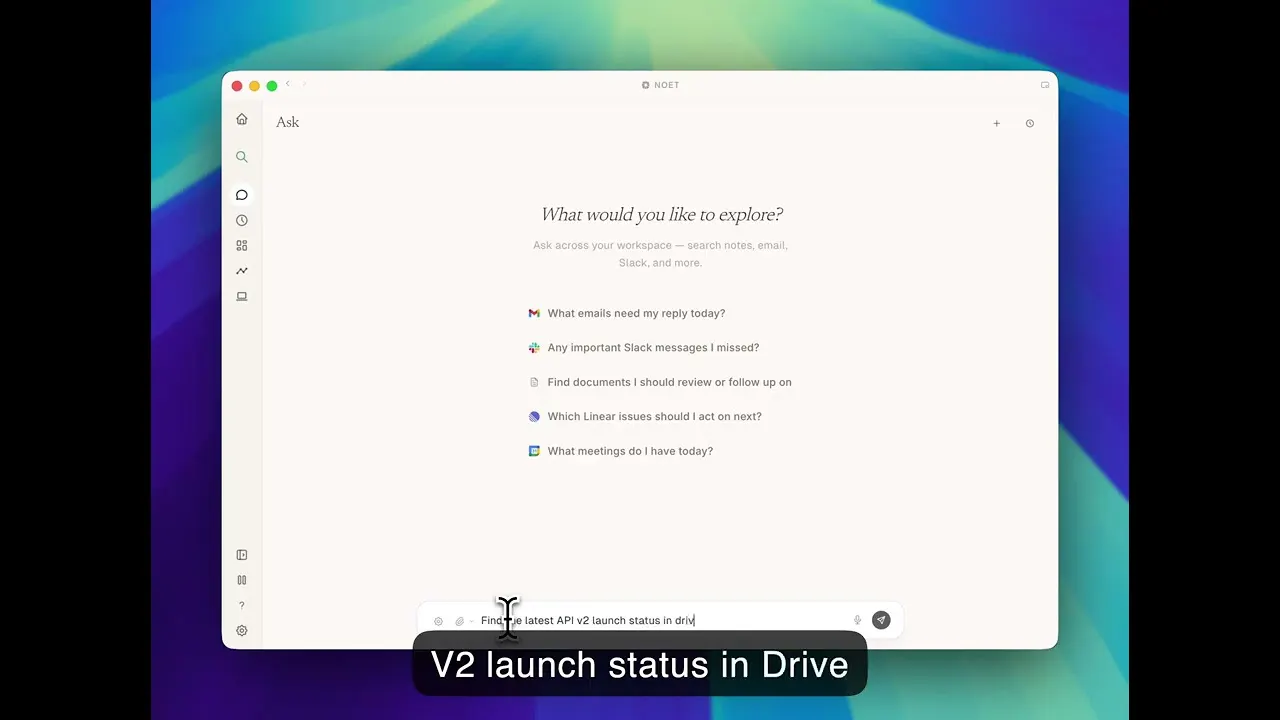Open help via the question mark icon
Image resolution: width=1280 pixels, height=720 pixels.
click(x=242, y=606)
